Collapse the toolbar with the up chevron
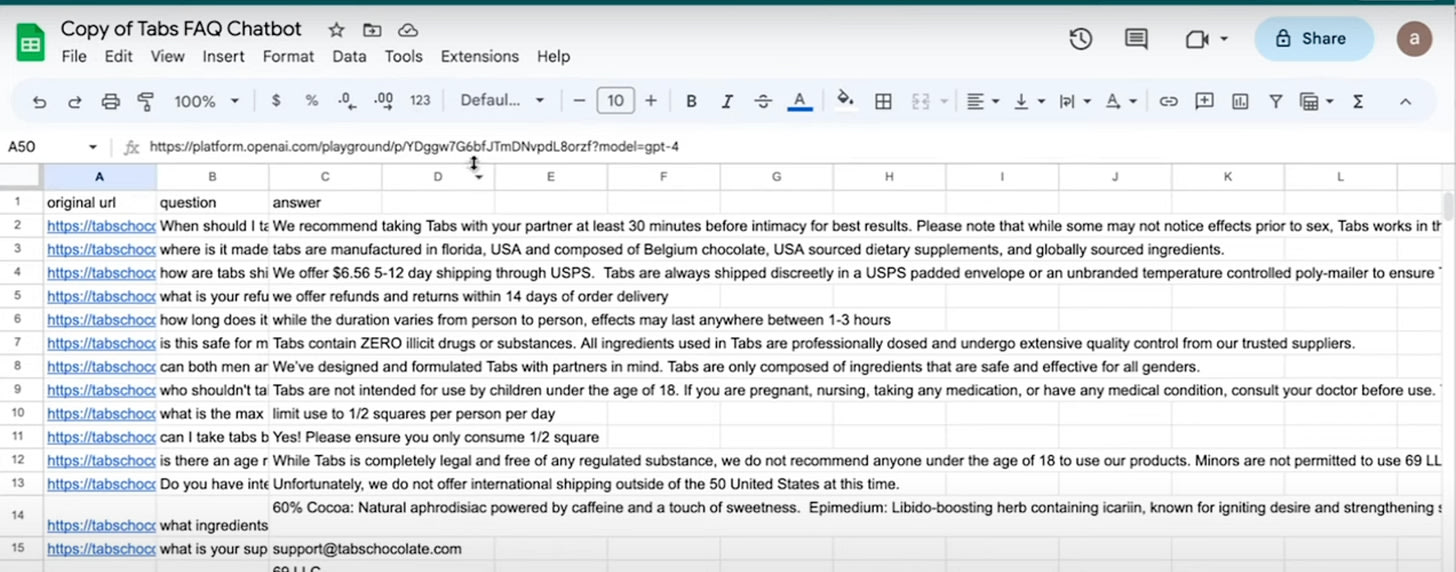Viewport: 1456px width, 572px height. coord(1405,101)
